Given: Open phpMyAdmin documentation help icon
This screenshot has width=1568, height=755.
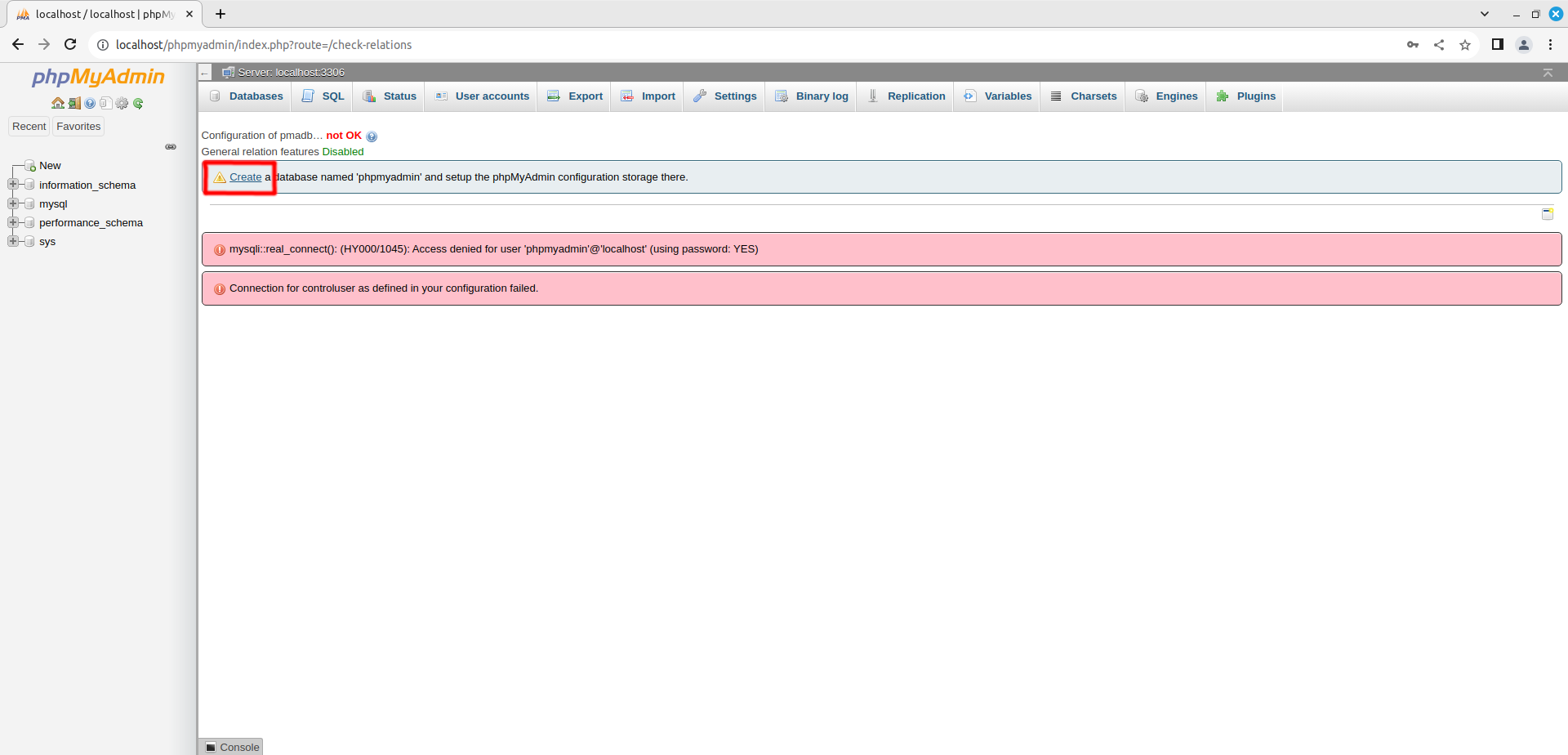Looking at the screenshot, I should (x=90, y=103).
